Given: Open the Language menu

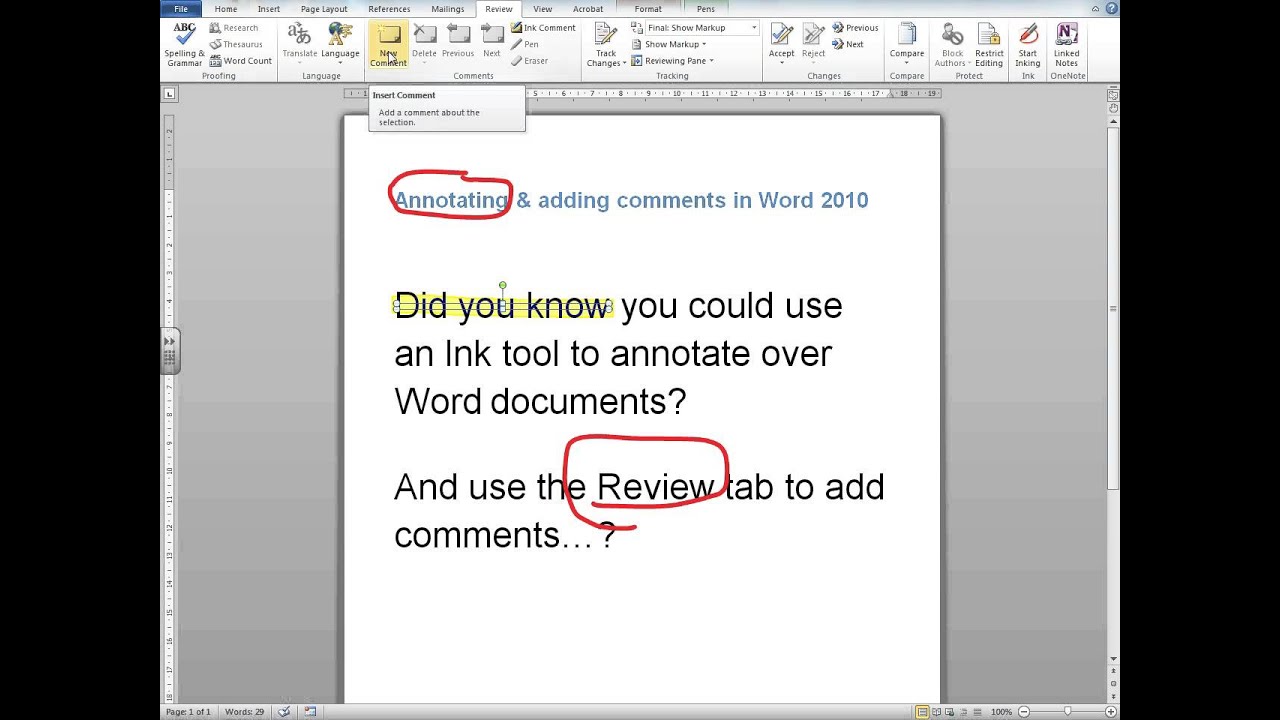Looking at the screenshot, I should [340, 45].
